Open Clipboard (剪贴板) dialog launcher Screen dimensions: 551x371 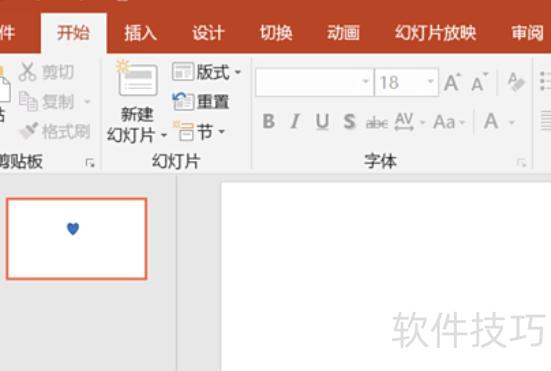[x=90, y=163]
